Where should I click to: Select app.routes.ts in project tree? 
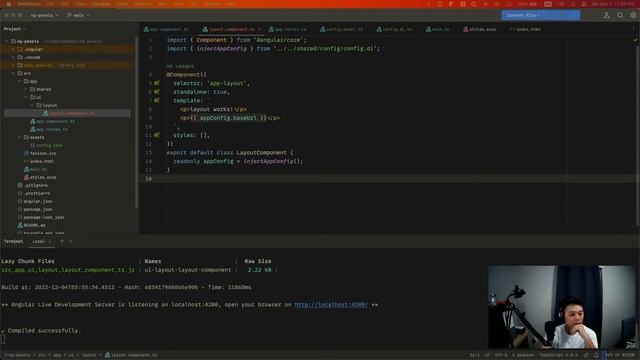(x=49, y=129)
